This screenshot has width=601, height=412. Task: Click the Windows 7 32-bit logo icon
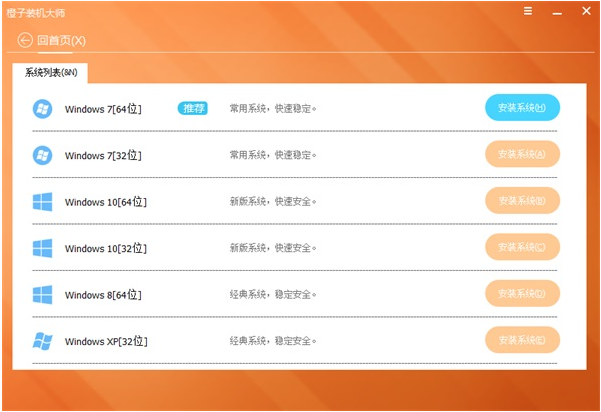tap(42, 155)
